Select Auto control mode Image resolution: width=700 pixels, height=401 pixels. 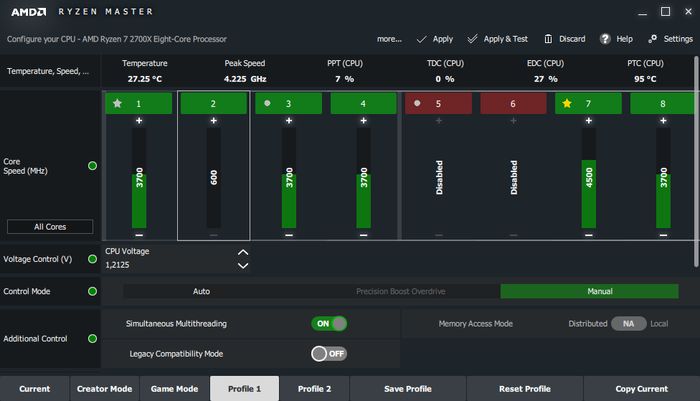[201, 291]
